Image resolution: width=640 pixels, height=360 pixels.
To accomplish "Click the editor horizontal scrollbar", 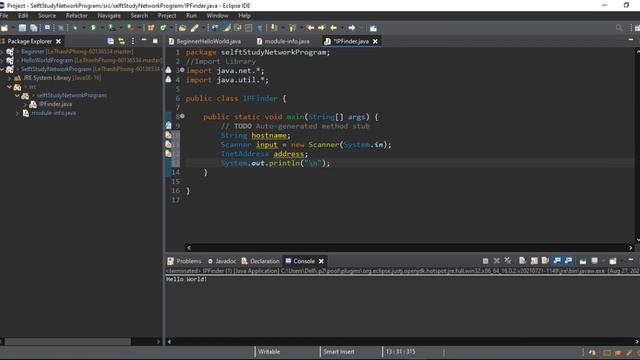I will pyautogui.click(x=409, y=247).
